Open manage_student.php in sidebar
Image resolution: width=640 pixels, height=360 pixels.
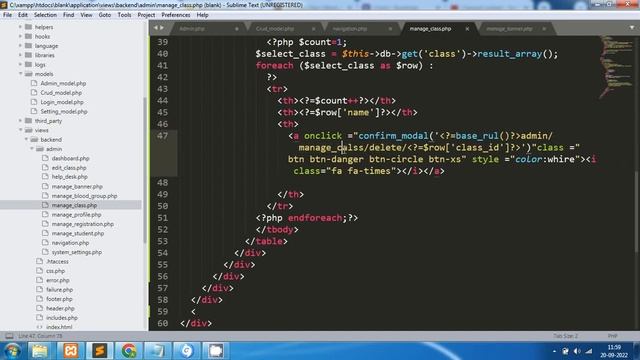click(x=78, y=233)
